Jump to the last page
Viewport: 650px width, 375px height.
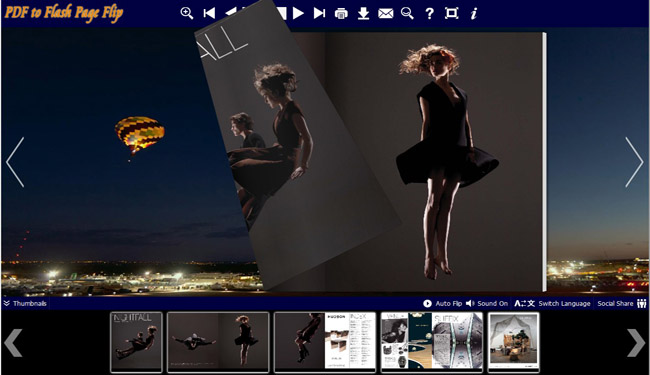tap(319, 13)
